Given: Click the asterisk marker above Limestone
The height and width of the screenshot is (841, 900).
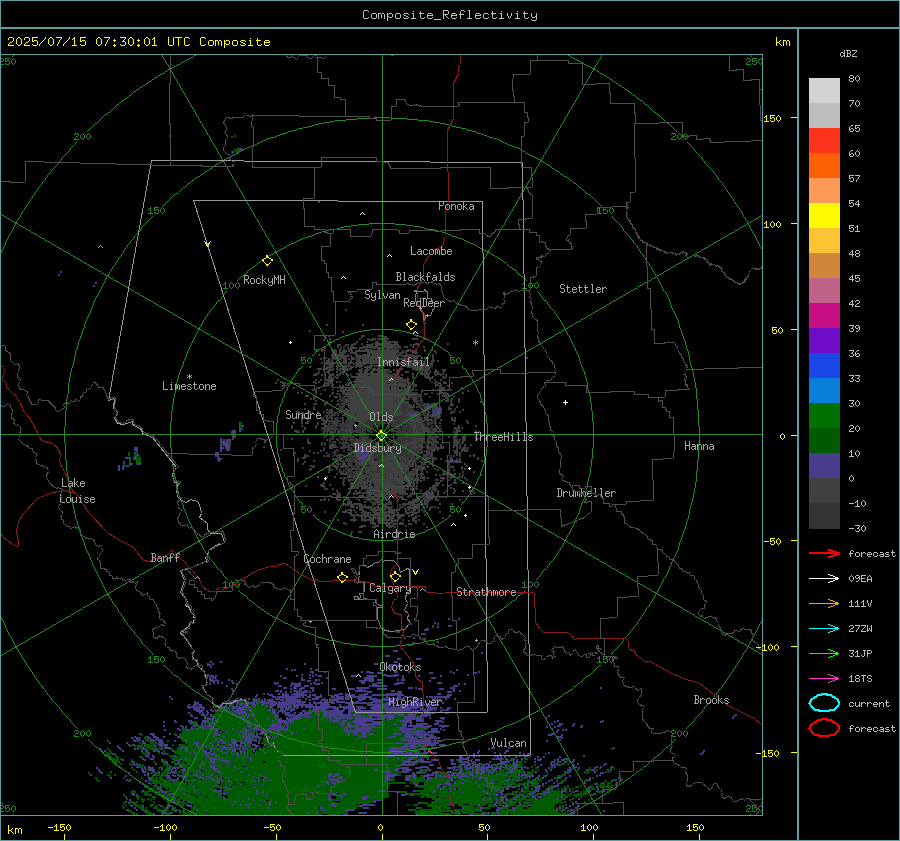Looking at the screenshot, I should pyautogui.click(x=189, y=377).
